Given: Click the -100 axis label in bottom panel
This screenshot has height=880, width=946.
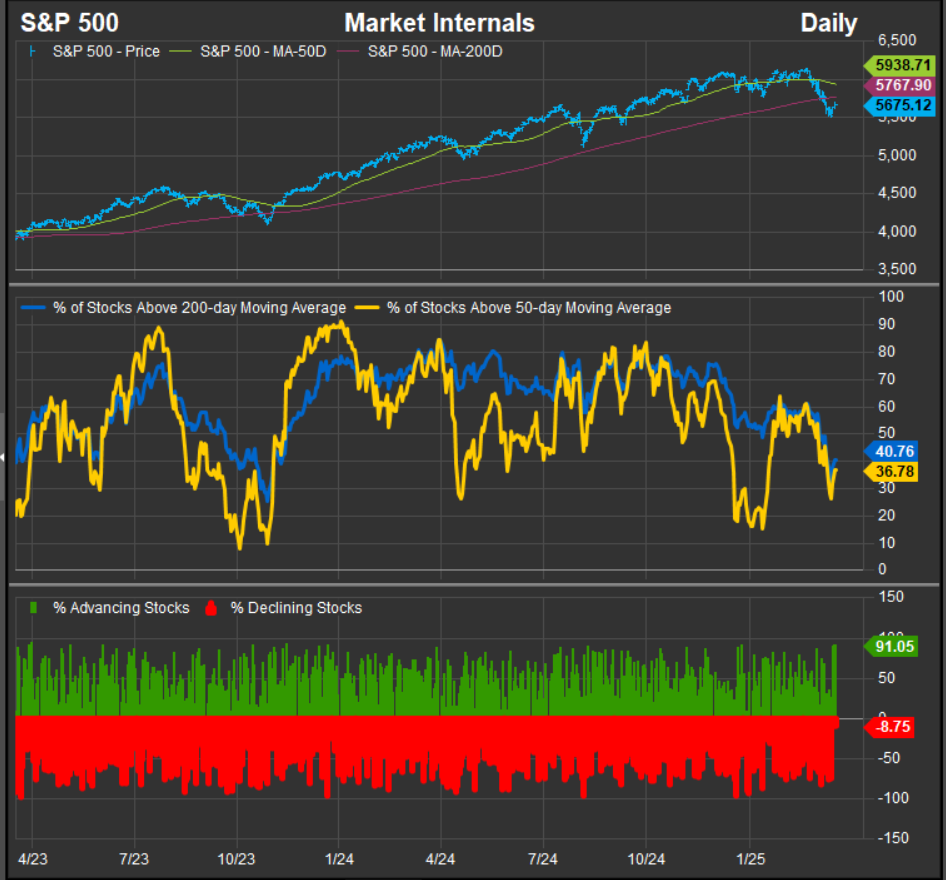Looking at the screenshot, I should [x=893, y=798].
